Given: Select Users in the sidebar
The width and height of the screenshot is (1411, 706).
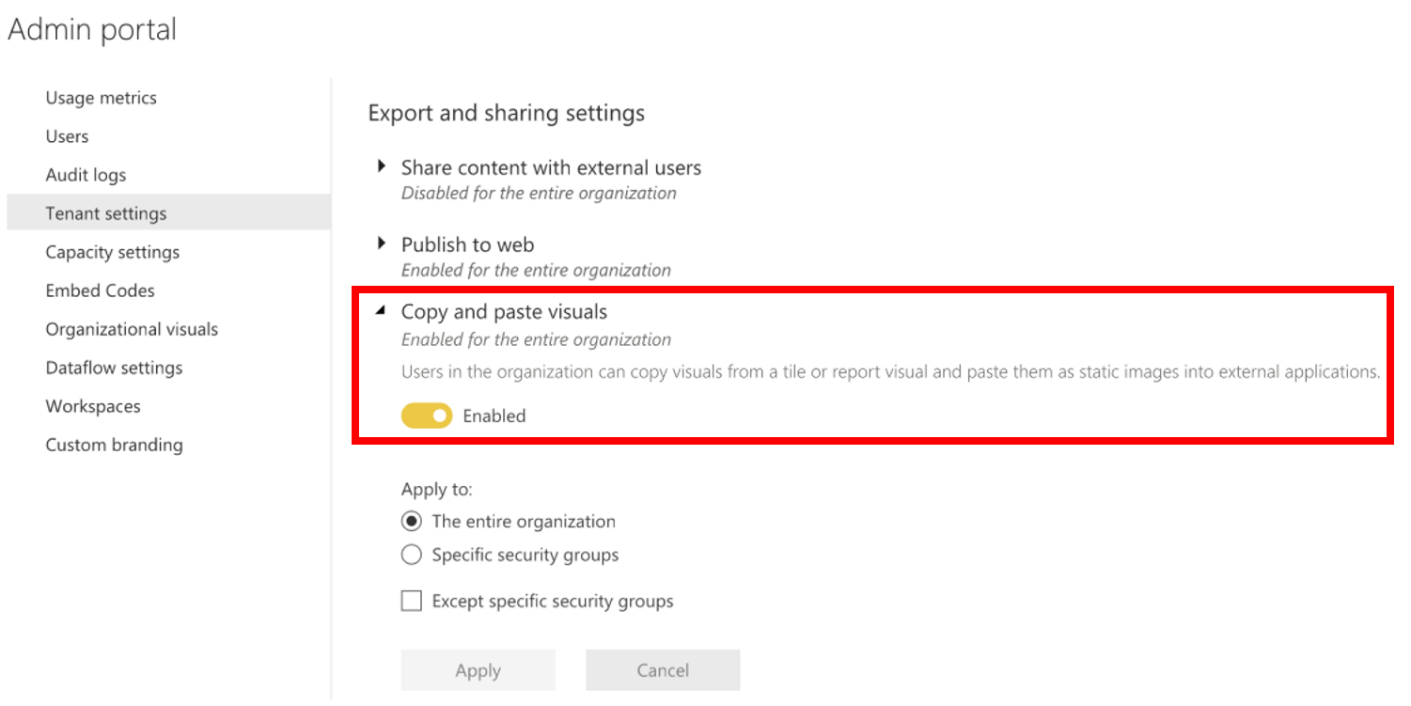Looking at the screenshot, I should [x=66, y=135].
